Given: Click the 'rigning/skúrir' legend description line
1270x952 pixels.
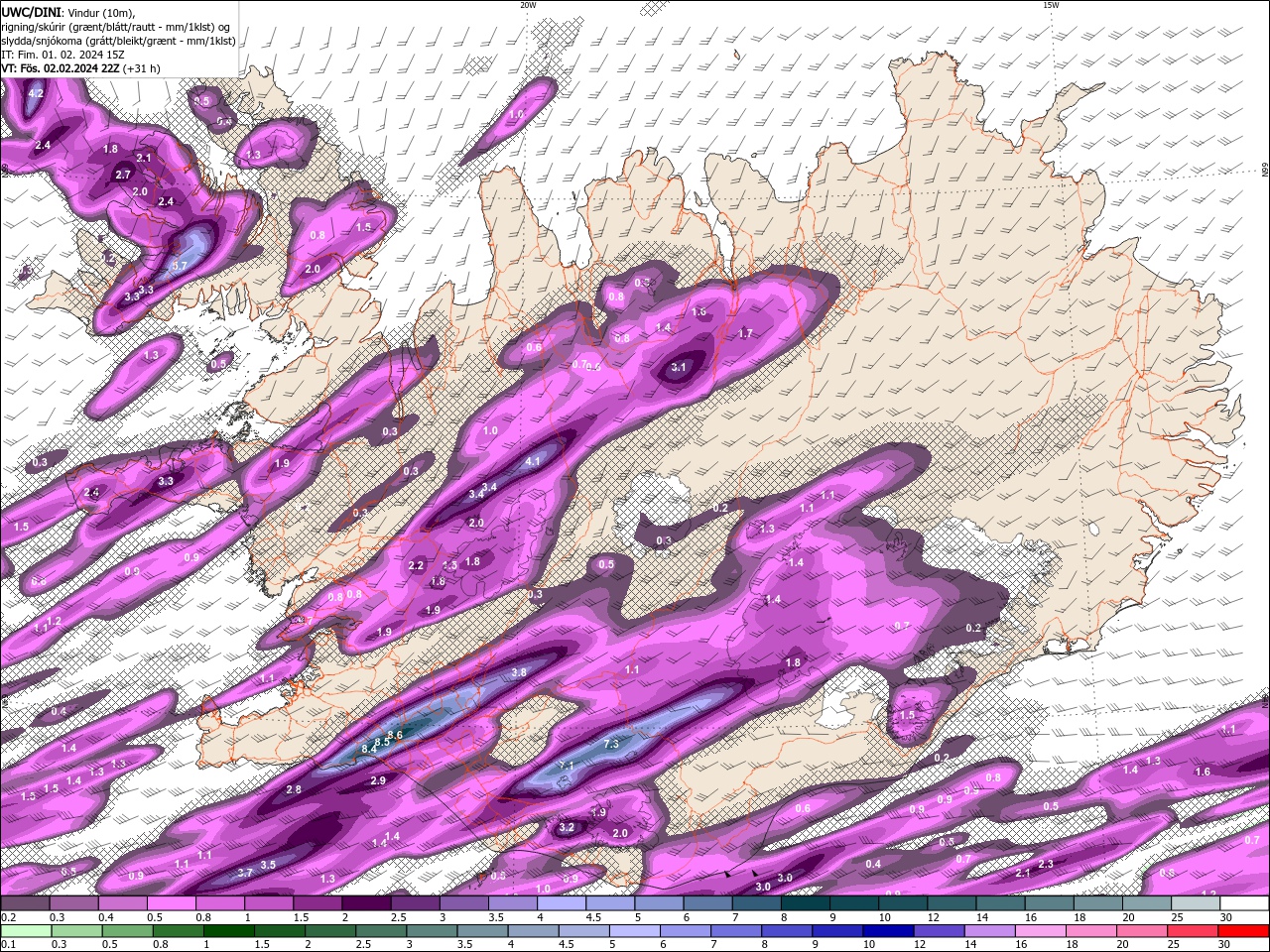Looking at the screenshot, I should [116, 26].
